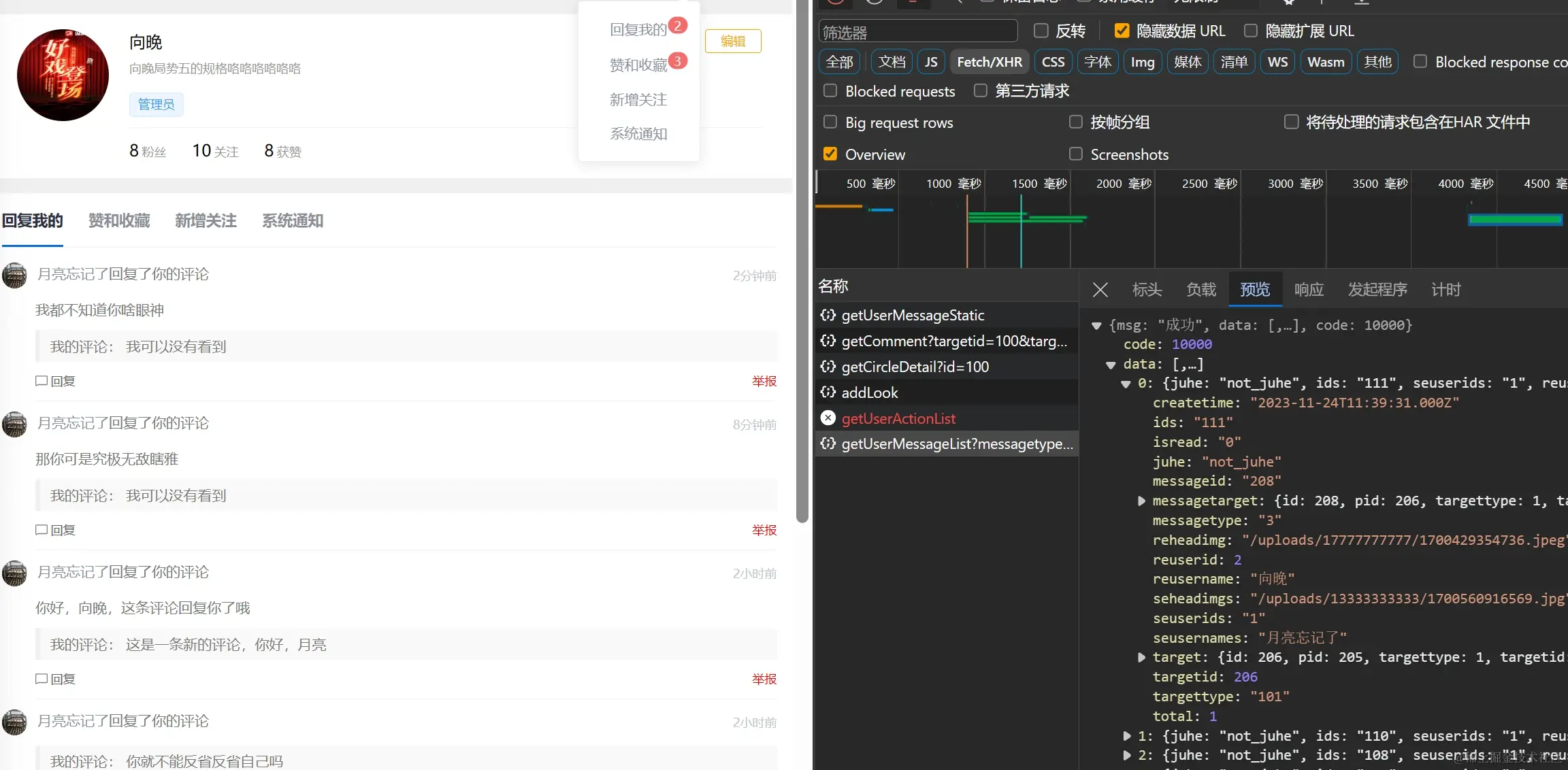Viewport: 1568px width, 770px height.
Task: Click the addLook request JSON icon
Action: (x=828, y=392)
